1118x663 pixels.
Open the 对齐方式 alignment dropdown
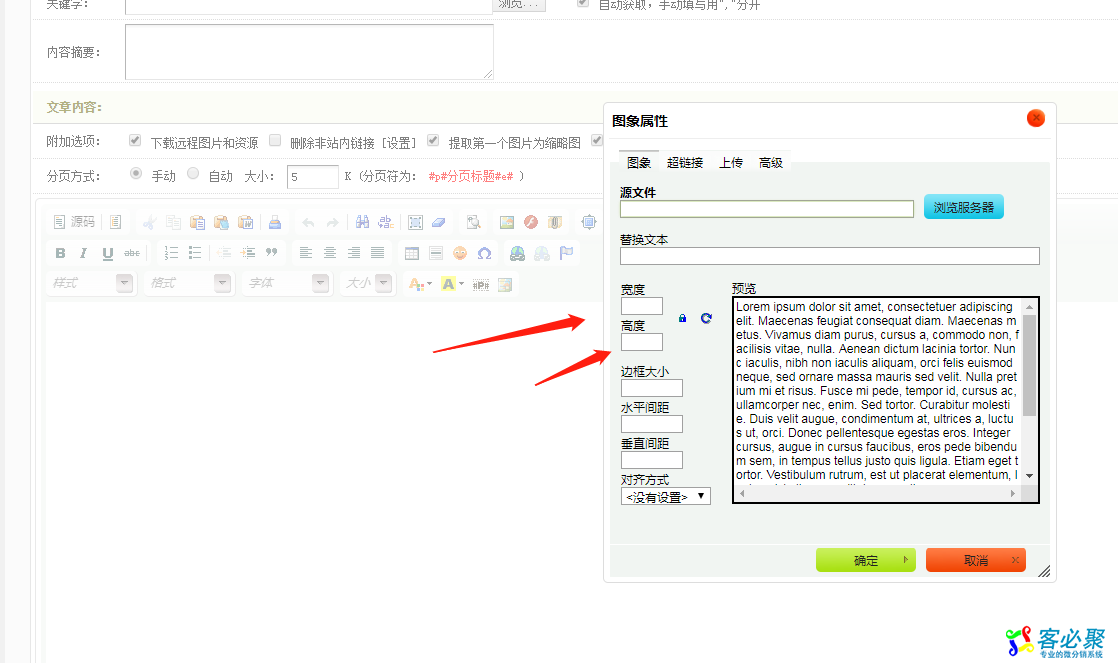pyautogui.click(x=666, y=496)
